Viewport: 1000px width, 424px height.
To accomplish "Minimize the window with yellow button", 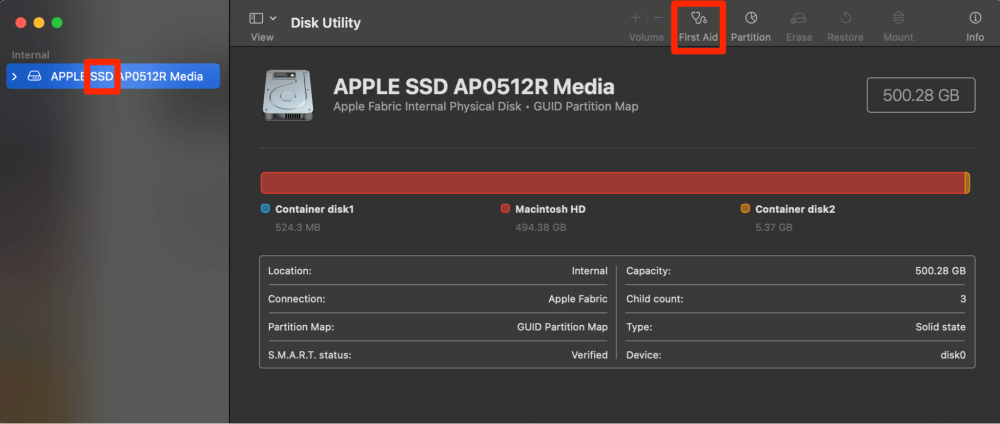I will pyautogui.click(x=39, y=22).
